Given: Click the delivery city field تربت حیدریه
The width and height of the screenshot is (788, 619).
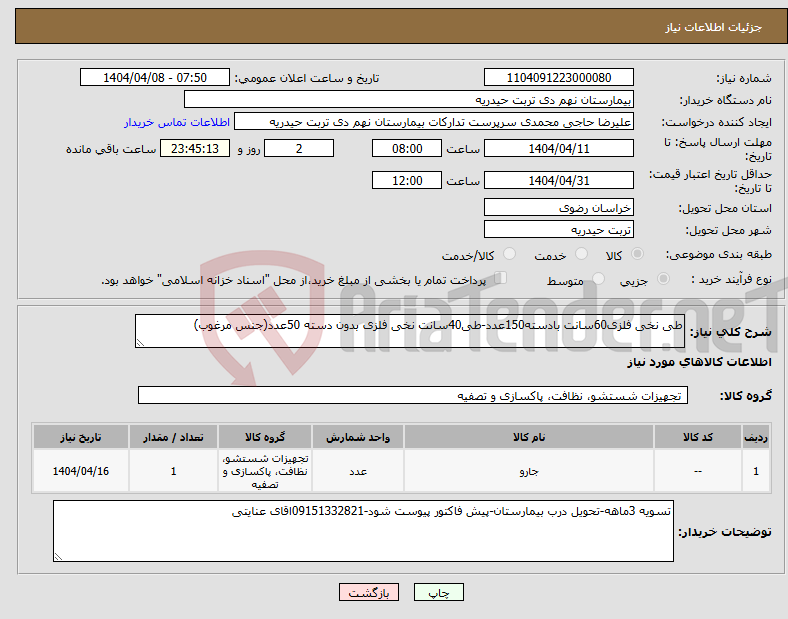Looking at the screenshot, I should coord(558,230).
